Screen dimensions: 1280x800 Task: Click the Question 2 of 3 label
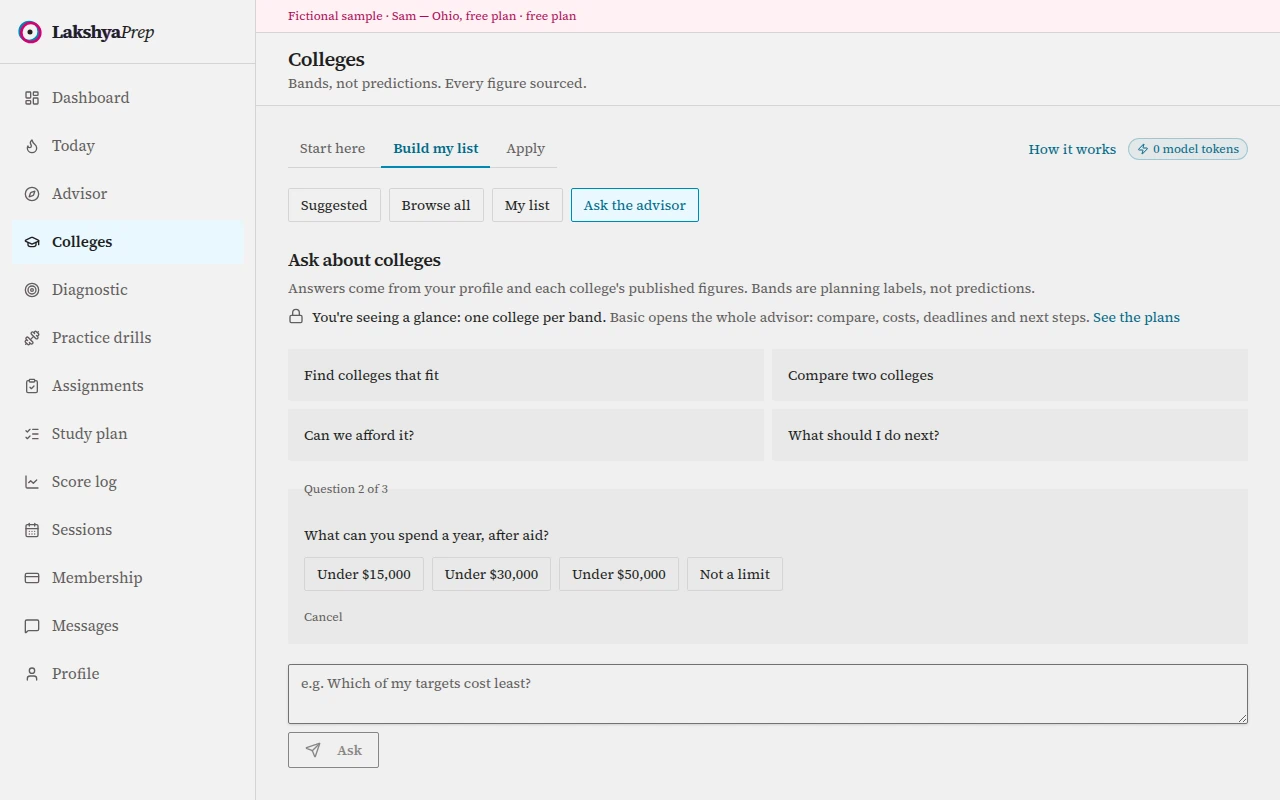pyautogui.click(x=346, y=489)
